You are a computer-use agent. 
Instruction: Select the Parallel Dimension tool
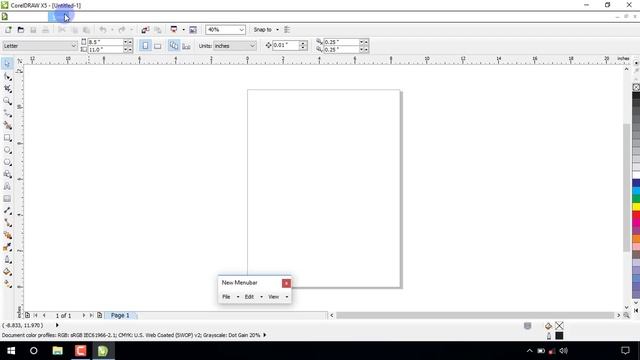(7, 211)
